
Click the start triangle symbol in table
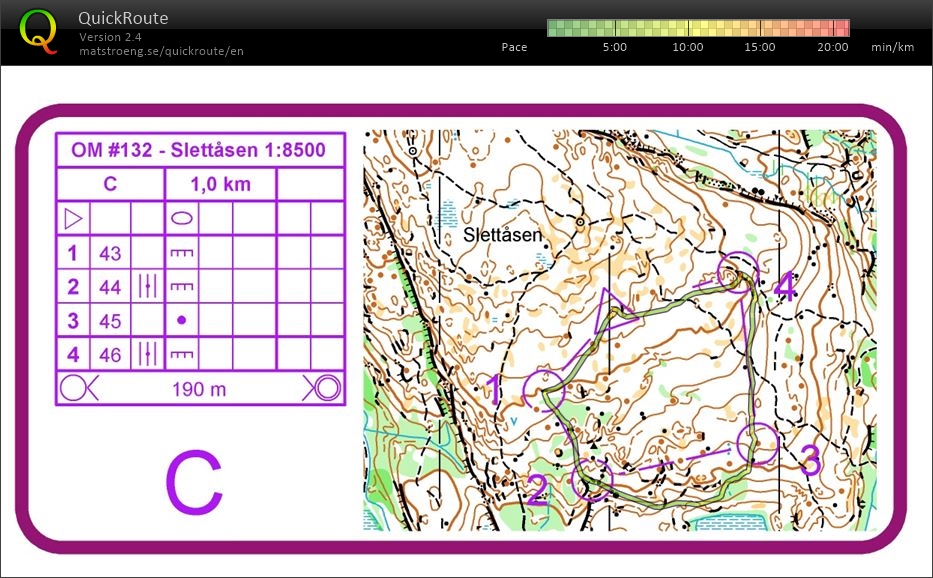73,218
